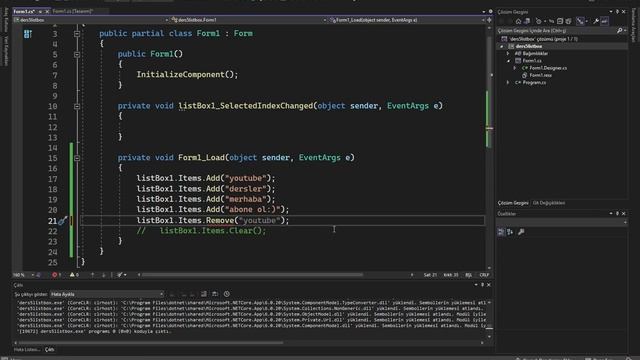The width and height of the screenshot is (640, 360).
Task: Pin the Özellikler properties panel
Action: click(617, 213)
